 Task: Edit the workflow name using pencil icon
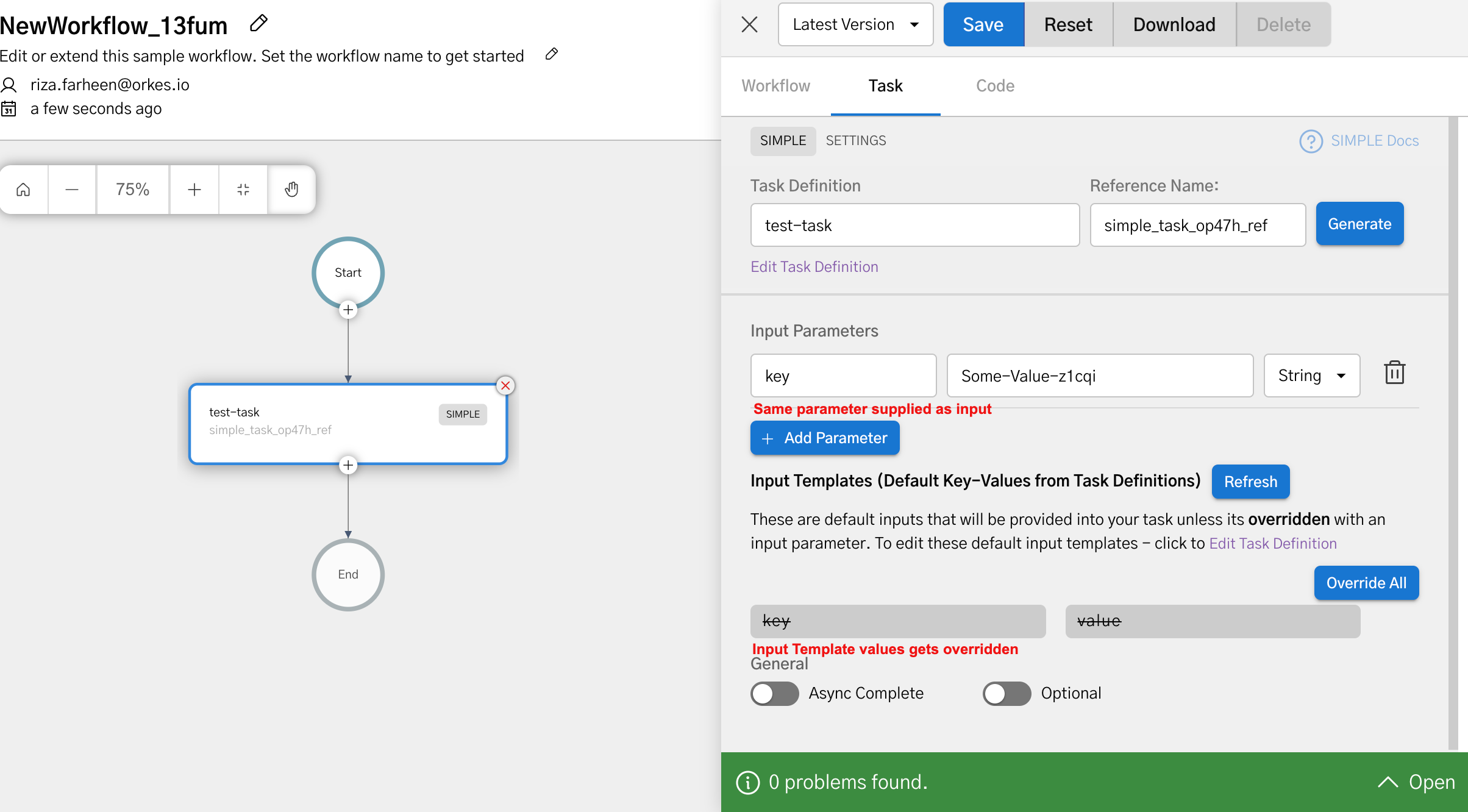point(258,23)
